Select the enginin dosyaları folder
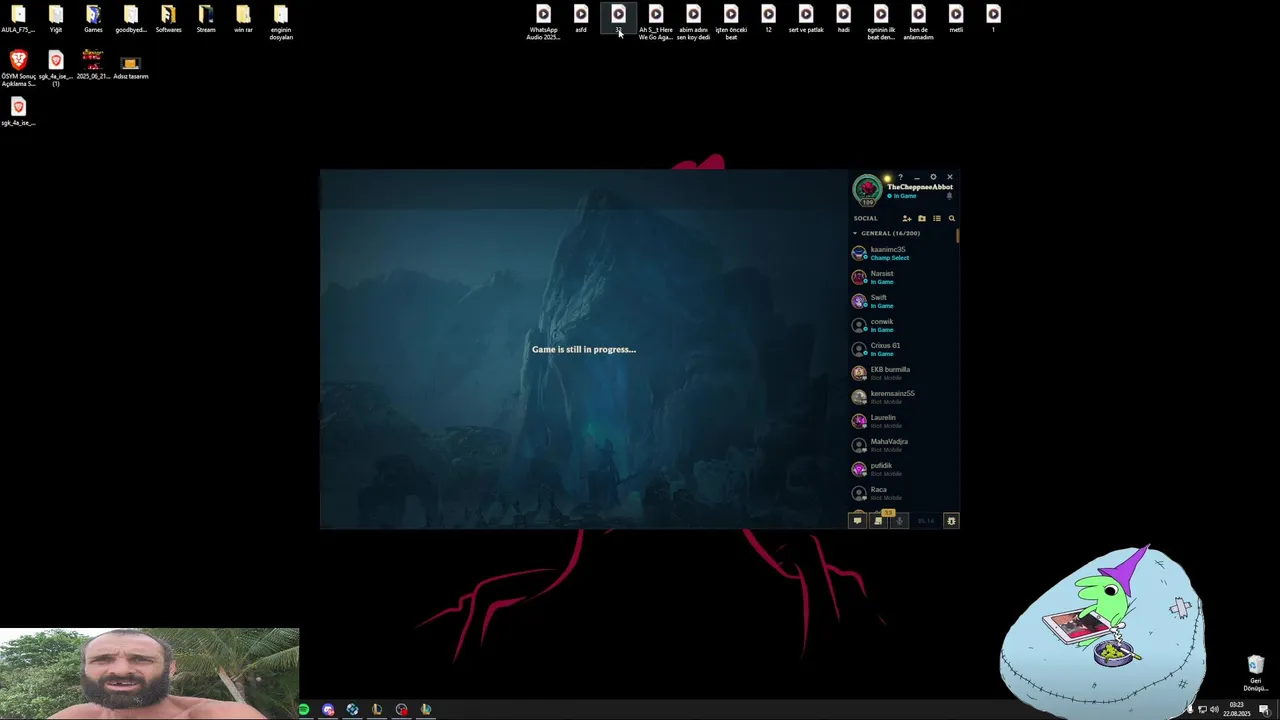 [281, 22]
